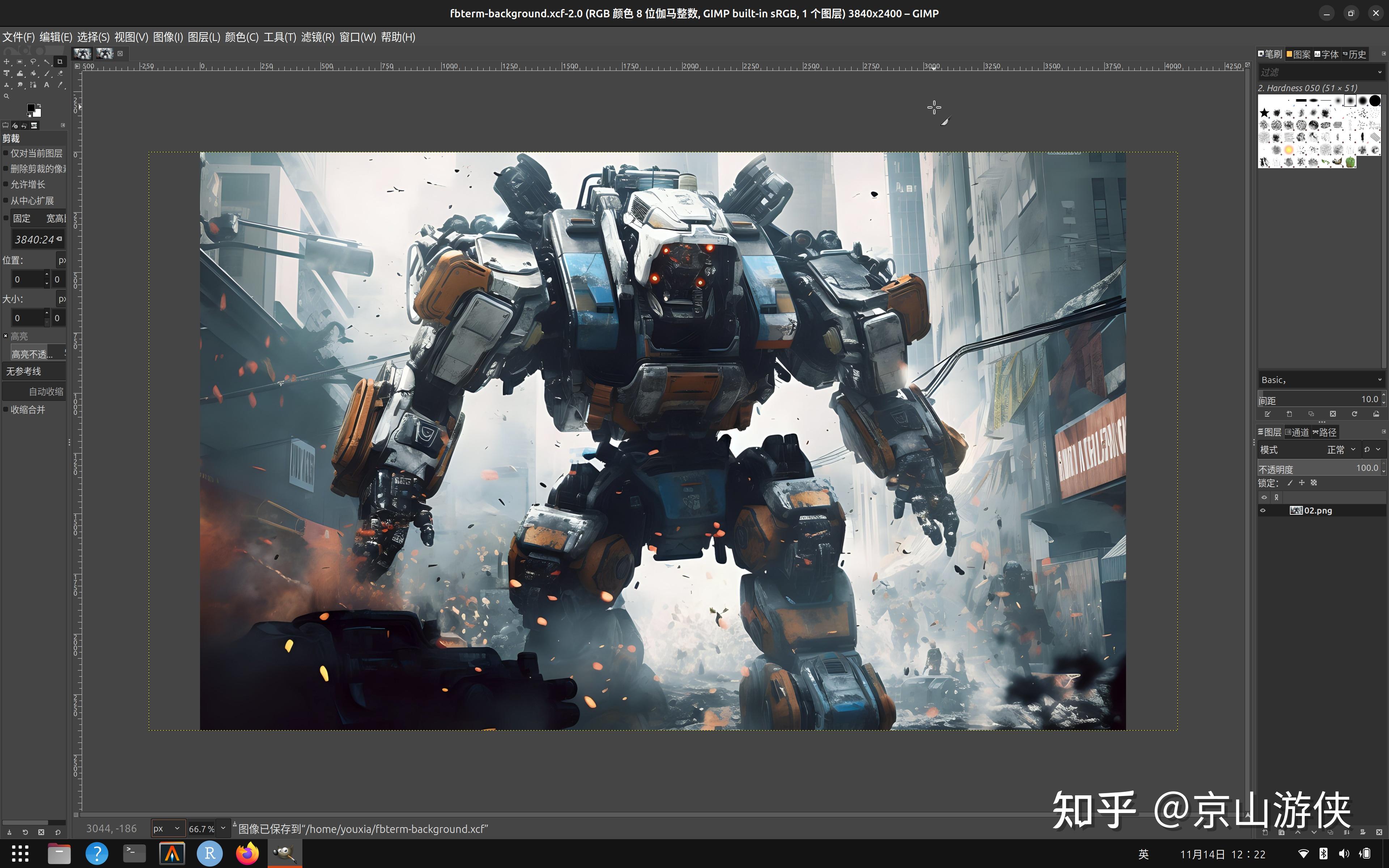
Task: Click the black foreground color swatch
Action: [x=31, y=108]
